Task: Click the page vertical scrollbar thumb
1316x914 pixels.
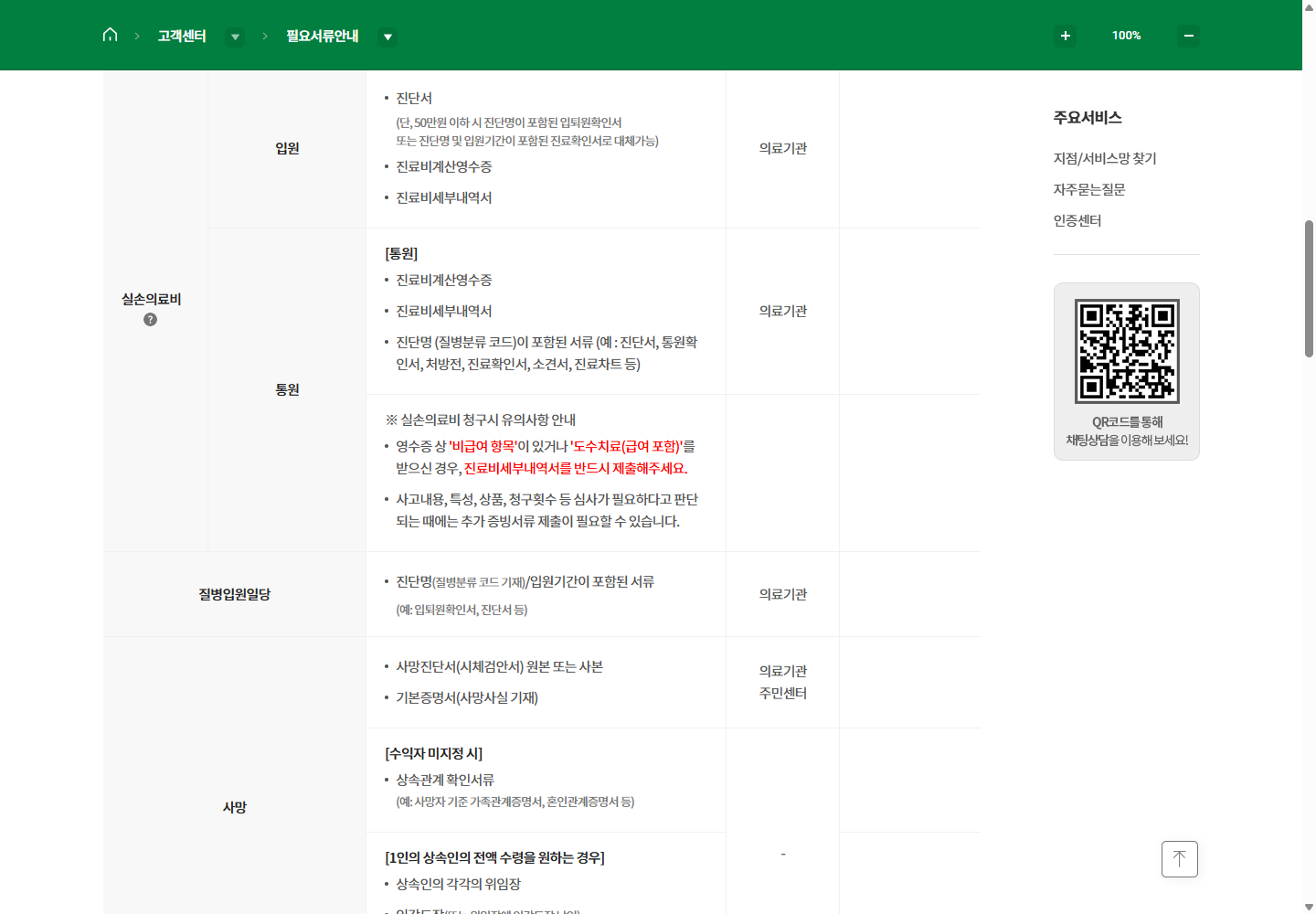Action: pos(1309,288)
